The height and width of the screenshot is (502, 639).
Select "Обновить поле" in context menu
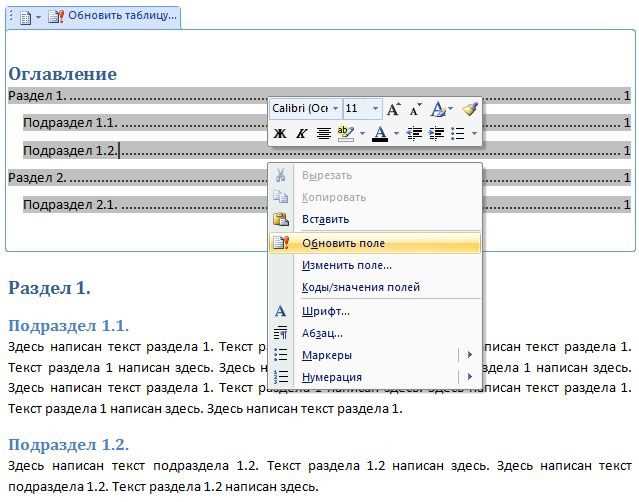pyautogui.click(x=375, y=243)
